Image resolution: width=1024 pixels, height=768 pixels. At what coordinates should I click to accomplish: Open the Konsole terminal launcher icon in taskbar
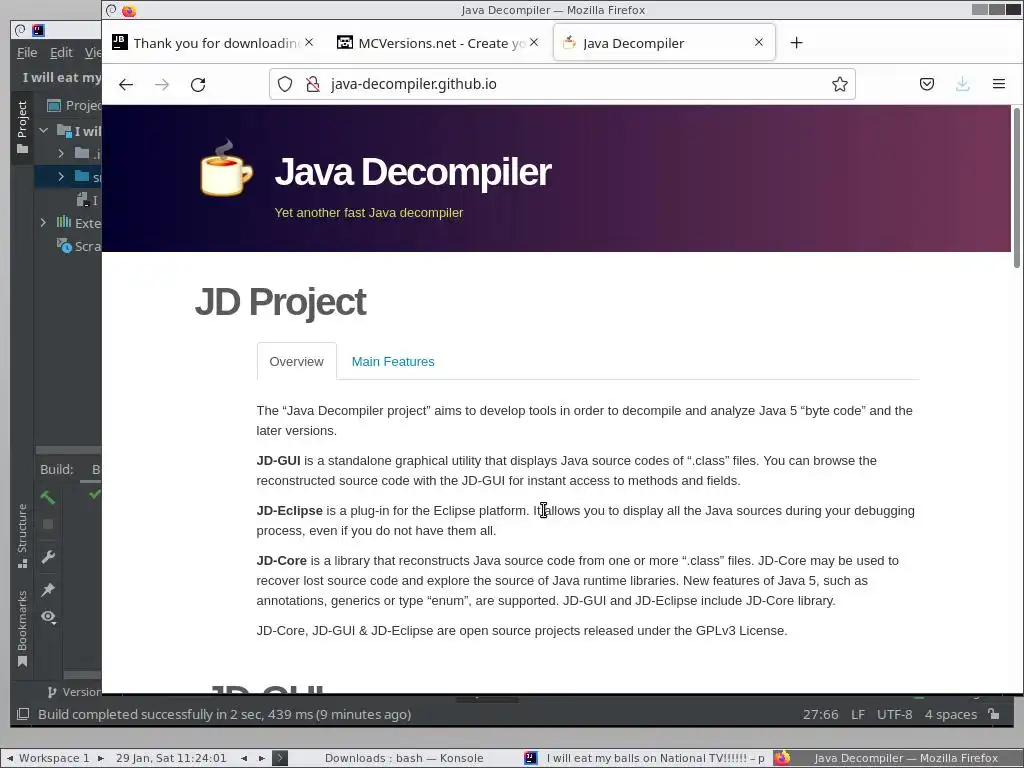pos(280,758)
